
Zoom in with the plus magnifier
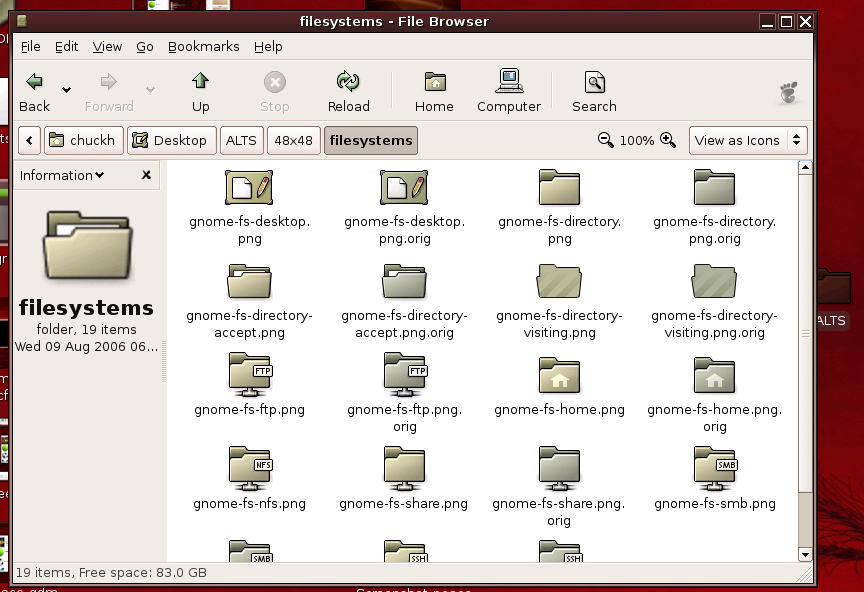pyautogui.click(x=668, y=140)
